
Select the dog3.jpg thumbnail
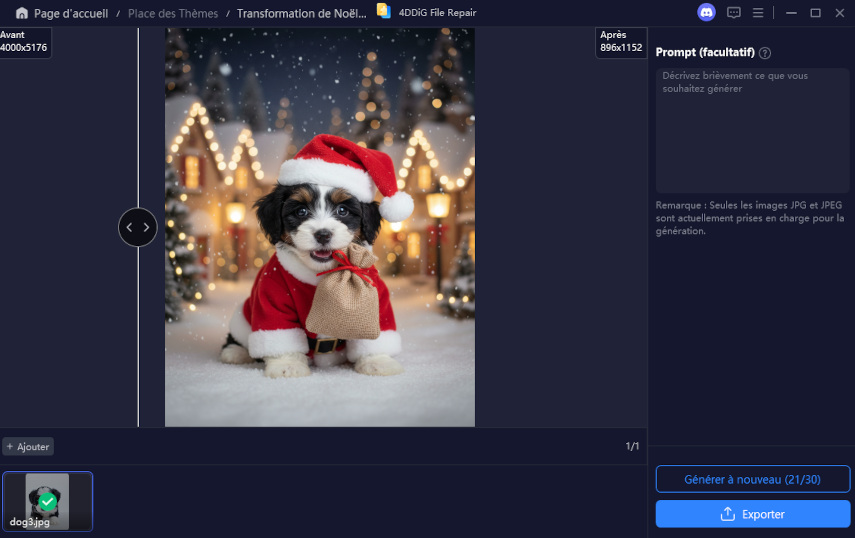pyautogui.click(x=47, y=501)
